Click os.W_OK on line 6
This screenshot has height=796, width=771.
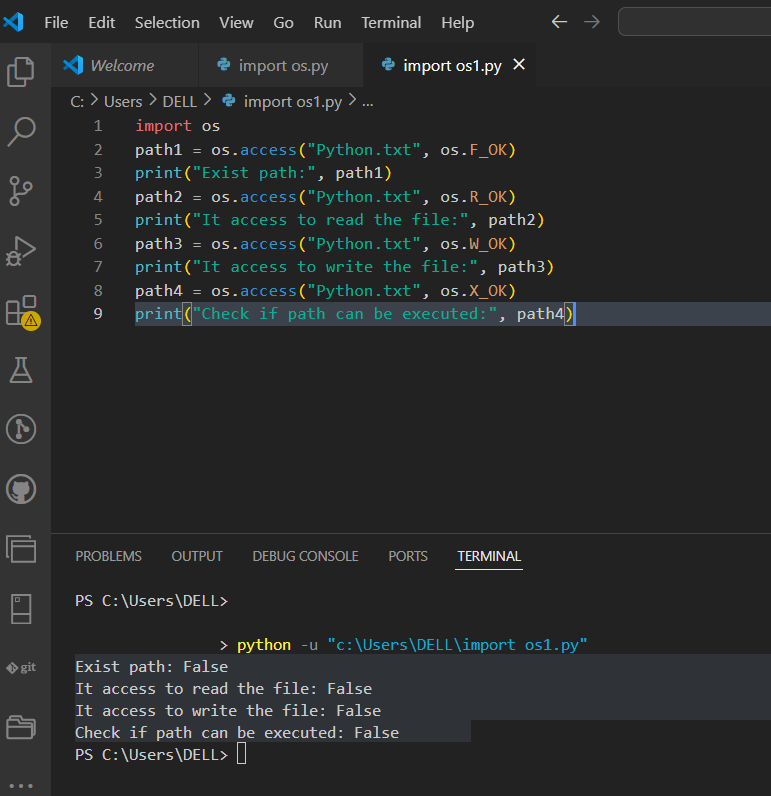tap(474, 244)
